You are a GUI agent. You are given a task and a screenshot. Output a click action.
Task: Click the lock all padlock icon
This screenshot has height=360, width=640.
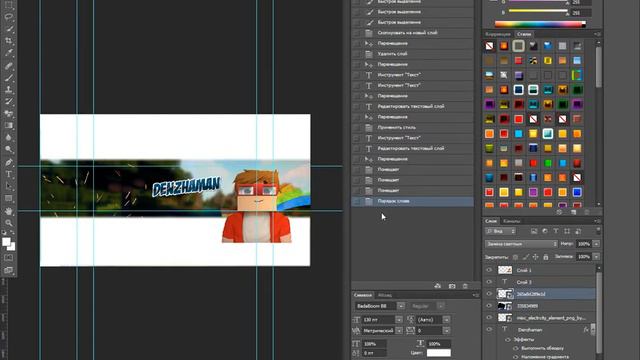[x=546, y=257]
